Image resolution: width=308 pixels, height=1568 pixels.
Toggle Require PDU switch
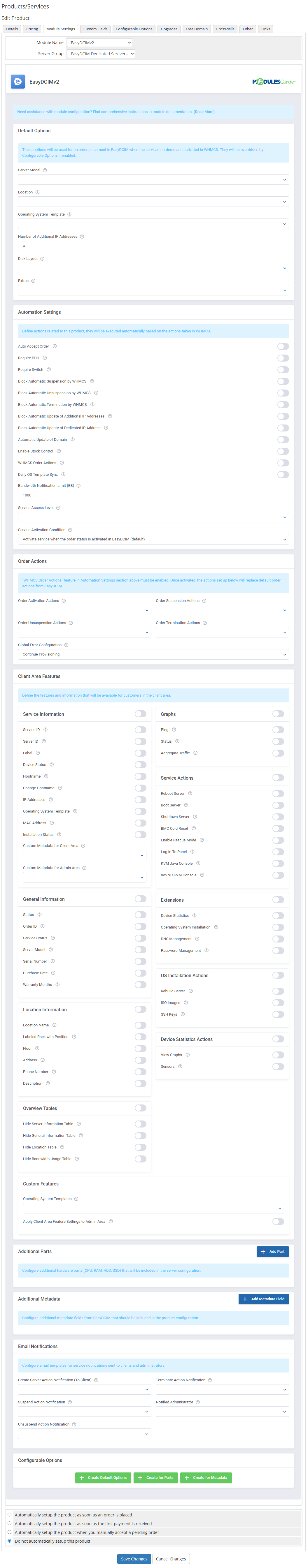pyautogui.click(x=283, y=358)
